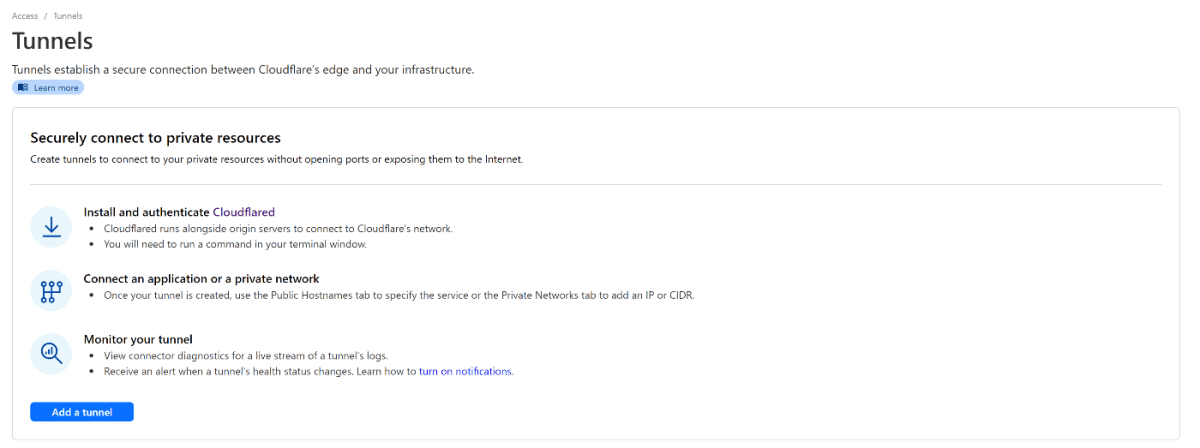The width and height of the screenshot is (1200, 448).
Task: Click the download arrow icon beside Install step
Action: 51,227
